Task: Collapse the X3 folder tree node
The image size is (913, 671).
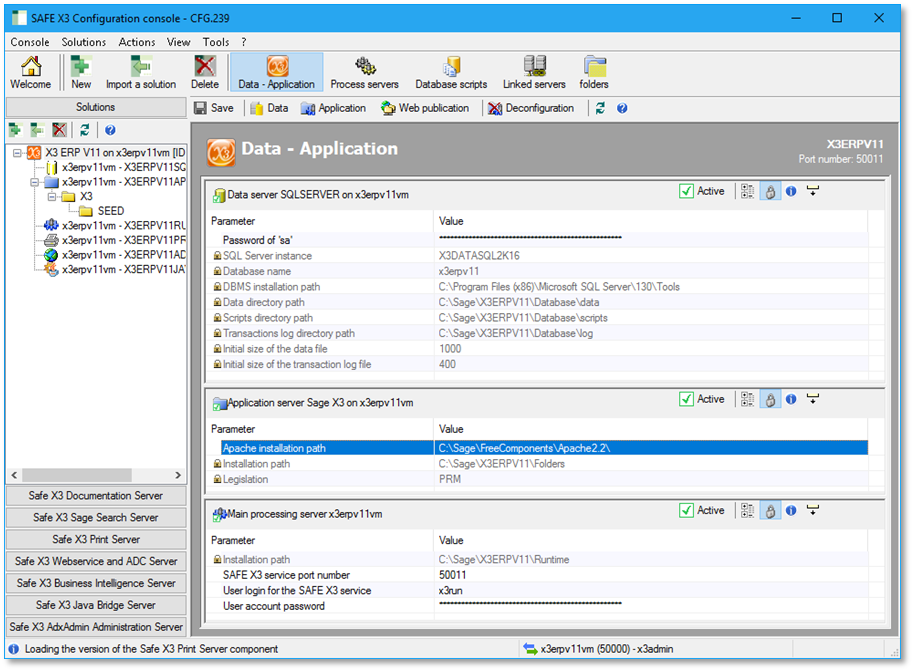Action: (51, 197)
